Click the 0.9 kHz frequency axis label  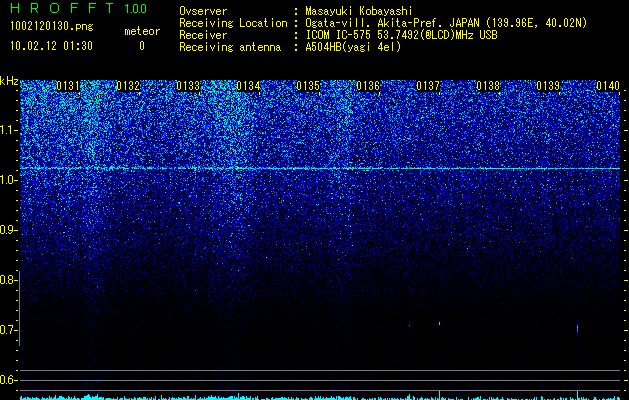pyautogui.click(x=8, y=230)
